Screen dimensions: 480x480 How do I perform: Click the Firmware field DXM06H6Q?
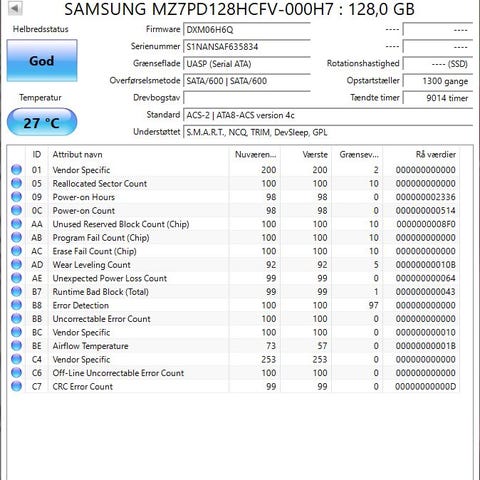click(x=247, y=30)
